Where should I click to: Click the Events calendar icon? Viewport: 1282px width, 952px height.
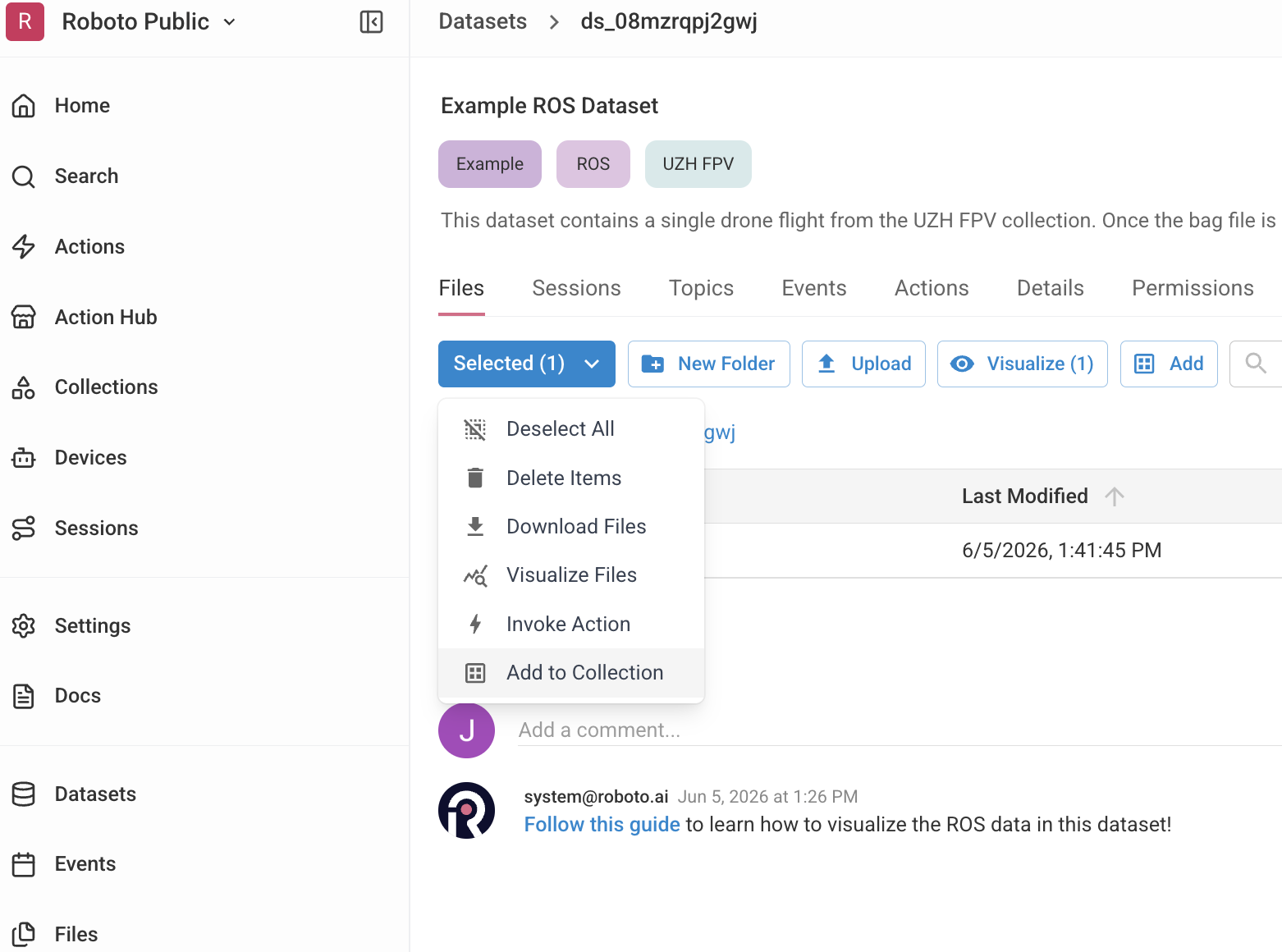click(x=24, y=864)
